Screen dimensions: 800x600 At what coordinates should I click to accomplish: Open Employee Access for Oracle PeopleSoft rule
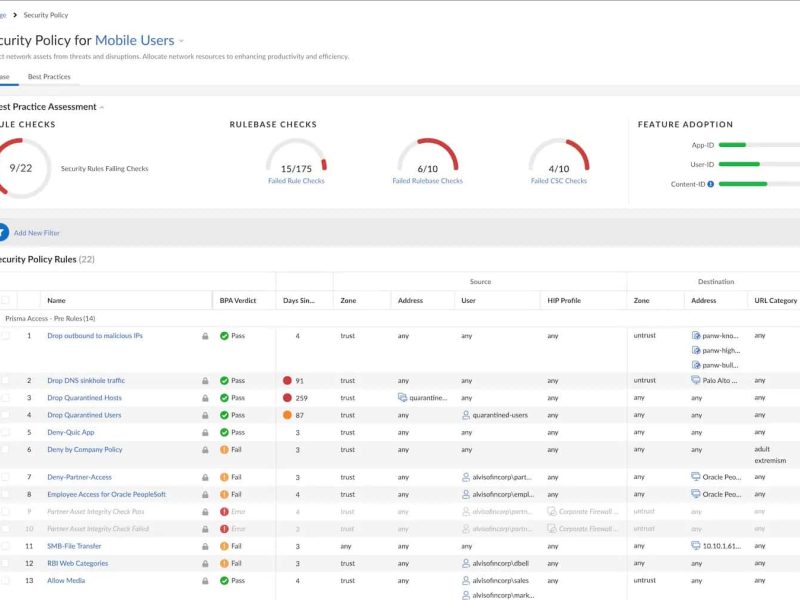pos(107,494)
